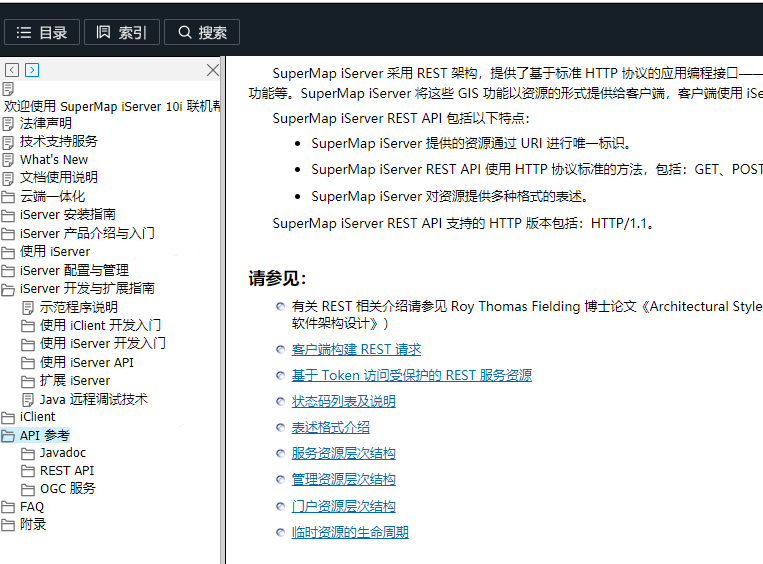Switch to the 索引 index tab
Viewport: 763px width, 564px height.
[x=122, y=32]
